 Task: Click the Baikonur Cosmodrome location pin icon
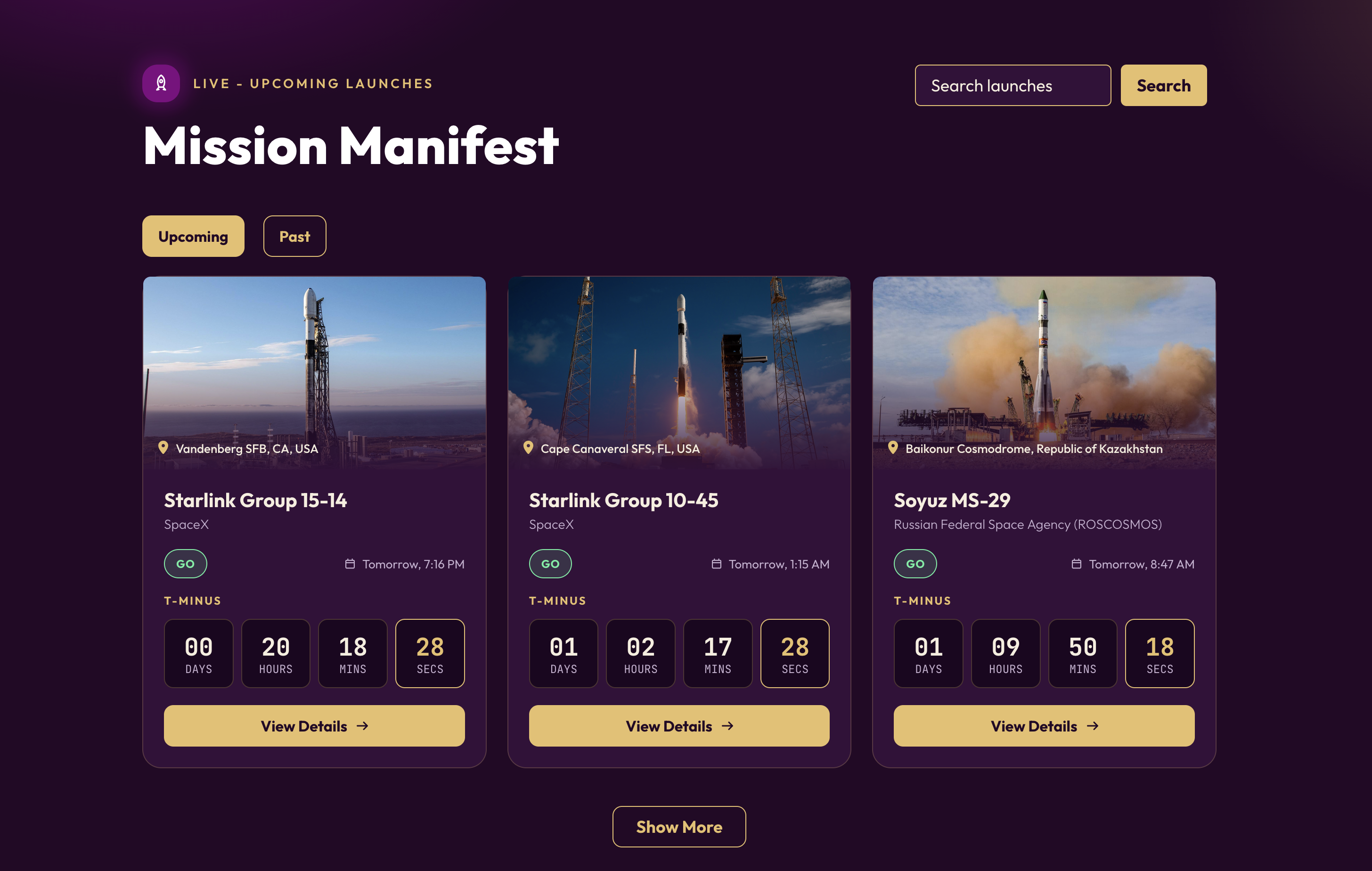tap(893, 448)
